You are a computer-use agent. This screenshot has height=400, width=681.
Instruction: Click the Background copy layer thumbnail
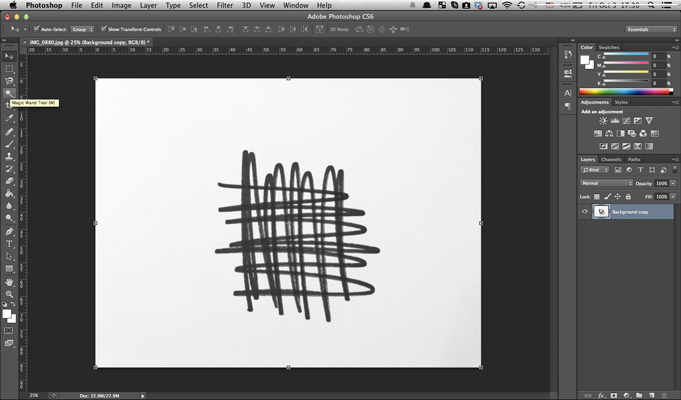(601, 212)
